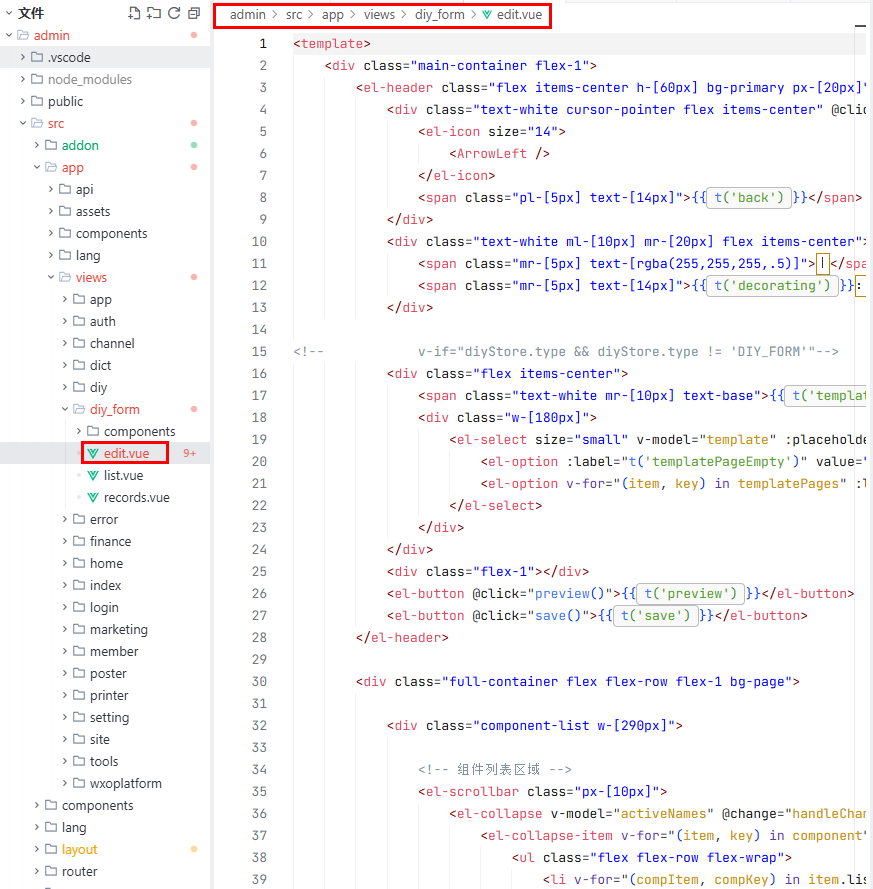Expand the node_modules folder
Viewport: 873px width, 889px height.
tap(89, 79)
